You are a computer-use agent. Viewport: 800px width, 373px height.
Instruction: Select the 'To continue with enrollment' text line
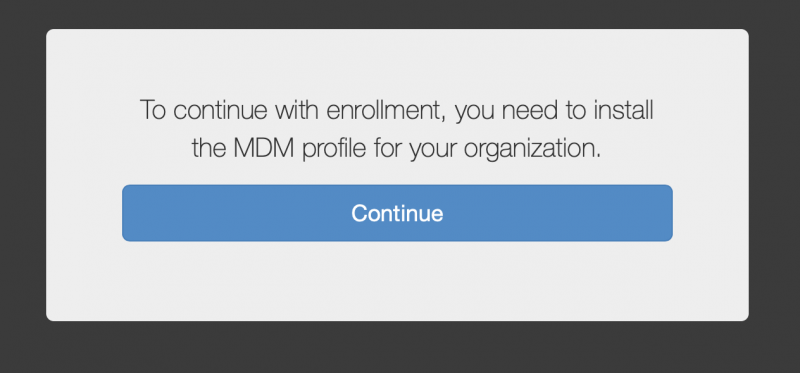coord(396,111)
